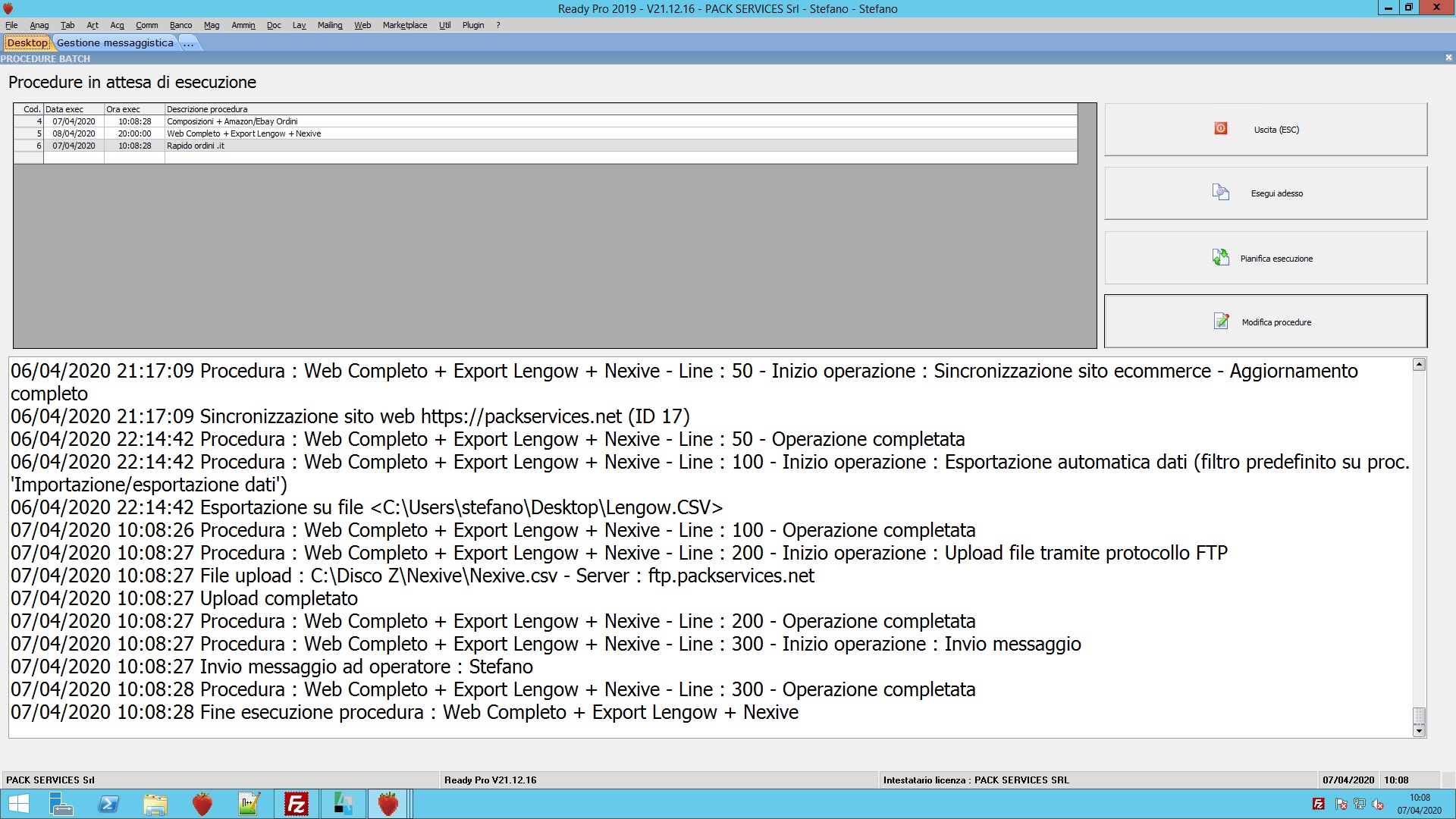
Task: Click log line 'Invio messaggio ad operatore : Stefano'
Action: pyautogui.click(x=271, y=667)
